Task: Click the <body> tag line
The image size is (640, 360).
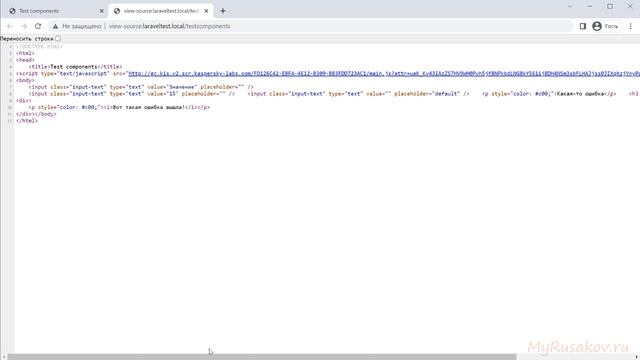Action: pyautogui.click(x=25, y=80)
